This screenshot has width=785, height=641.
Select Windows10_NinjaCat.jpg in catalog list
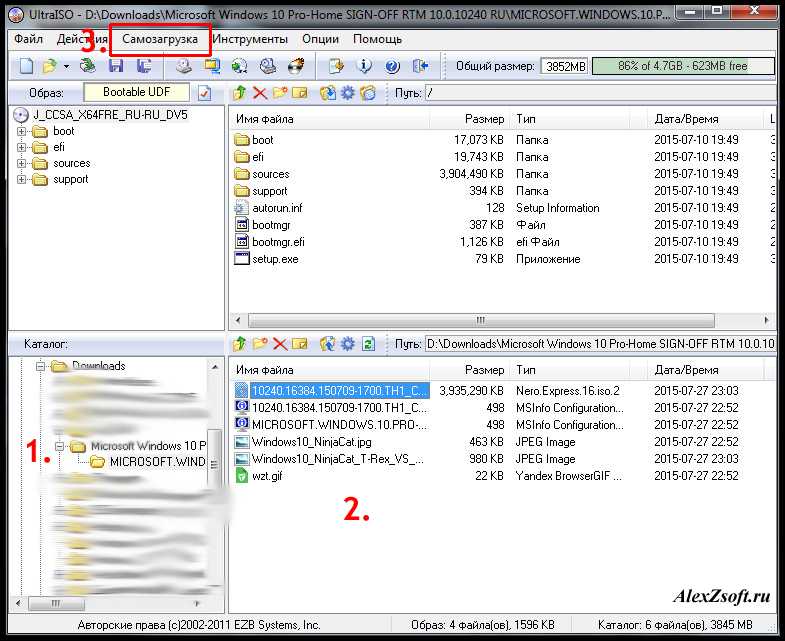pos(311,442)
